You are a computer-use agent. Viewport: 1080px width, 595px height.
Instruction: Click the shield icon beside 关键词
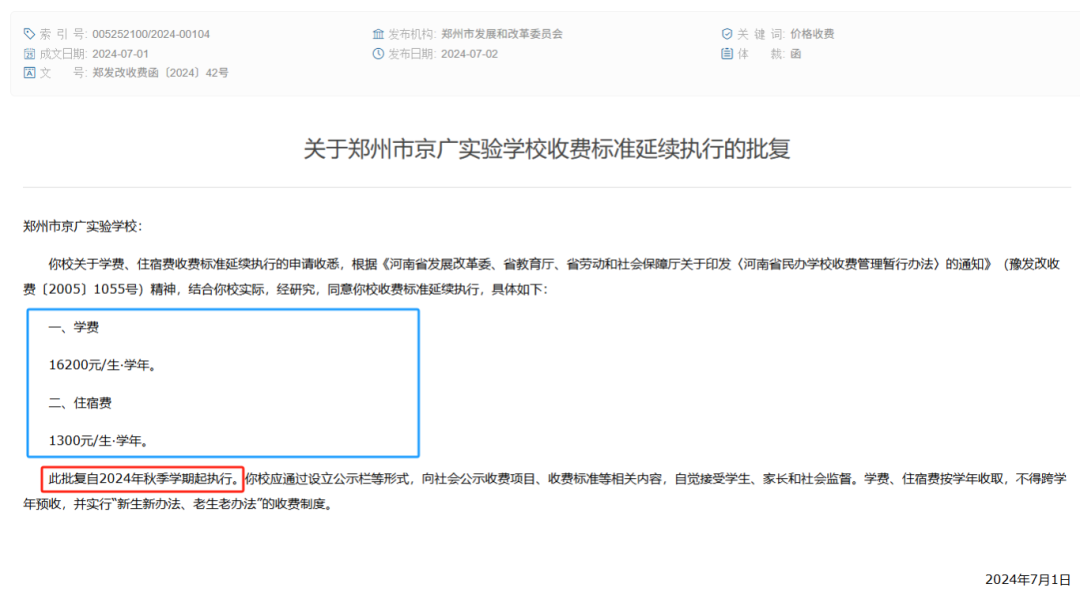click(x=727, y=34)
